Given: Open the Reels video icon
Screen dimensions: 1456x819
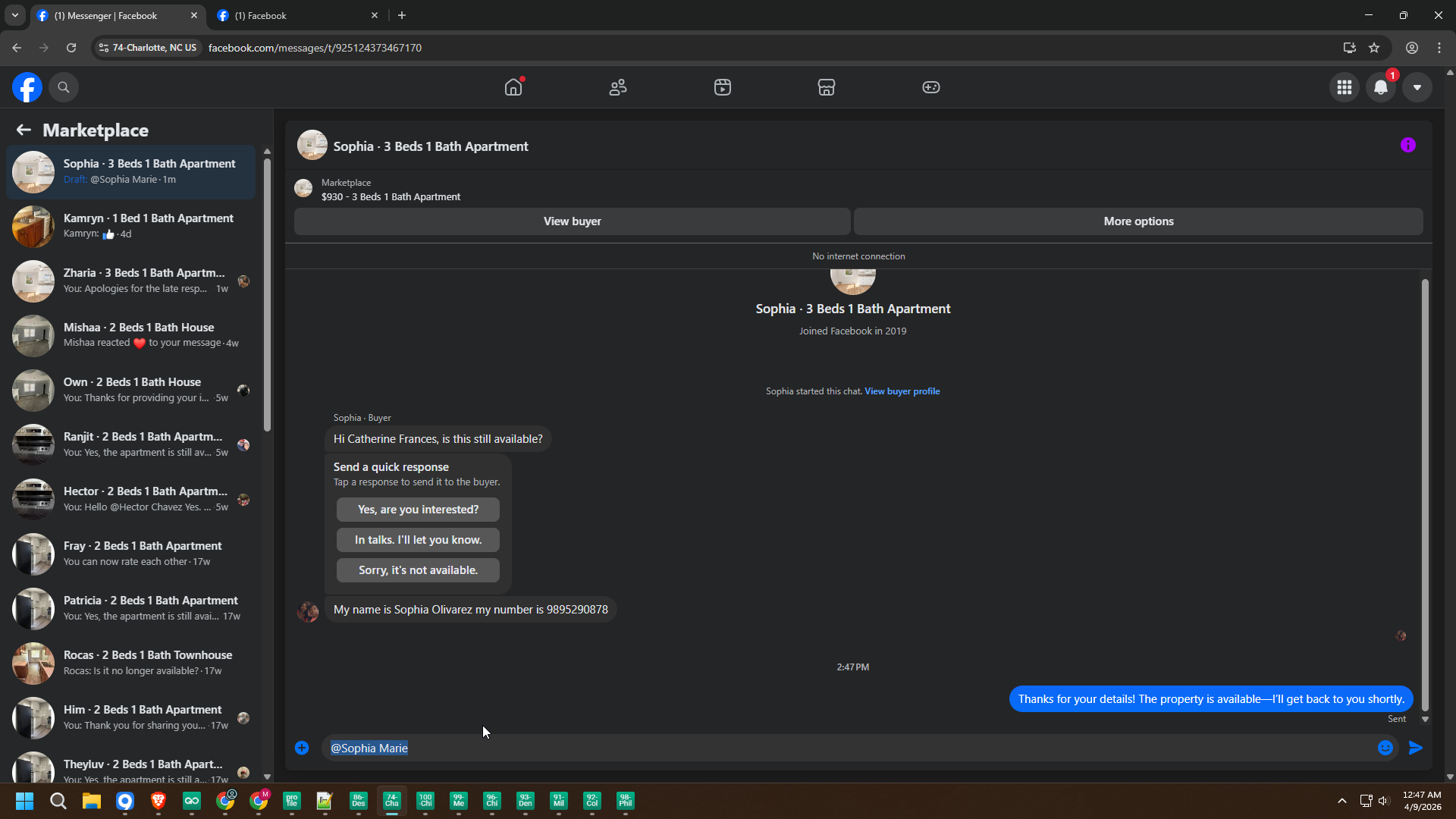Looking at the screenshot, I should pyautogui.click(x=722, y=87).
